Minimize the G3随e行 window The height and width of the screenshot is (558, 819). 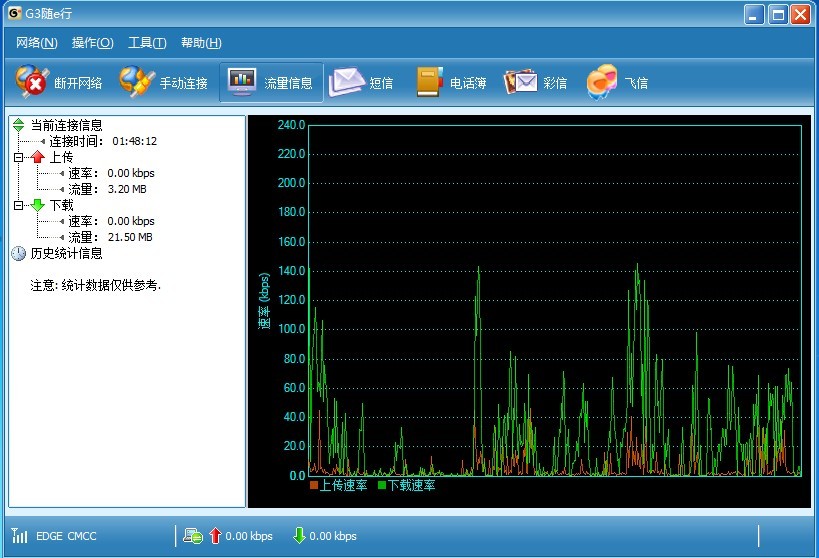tap(754, 15)
